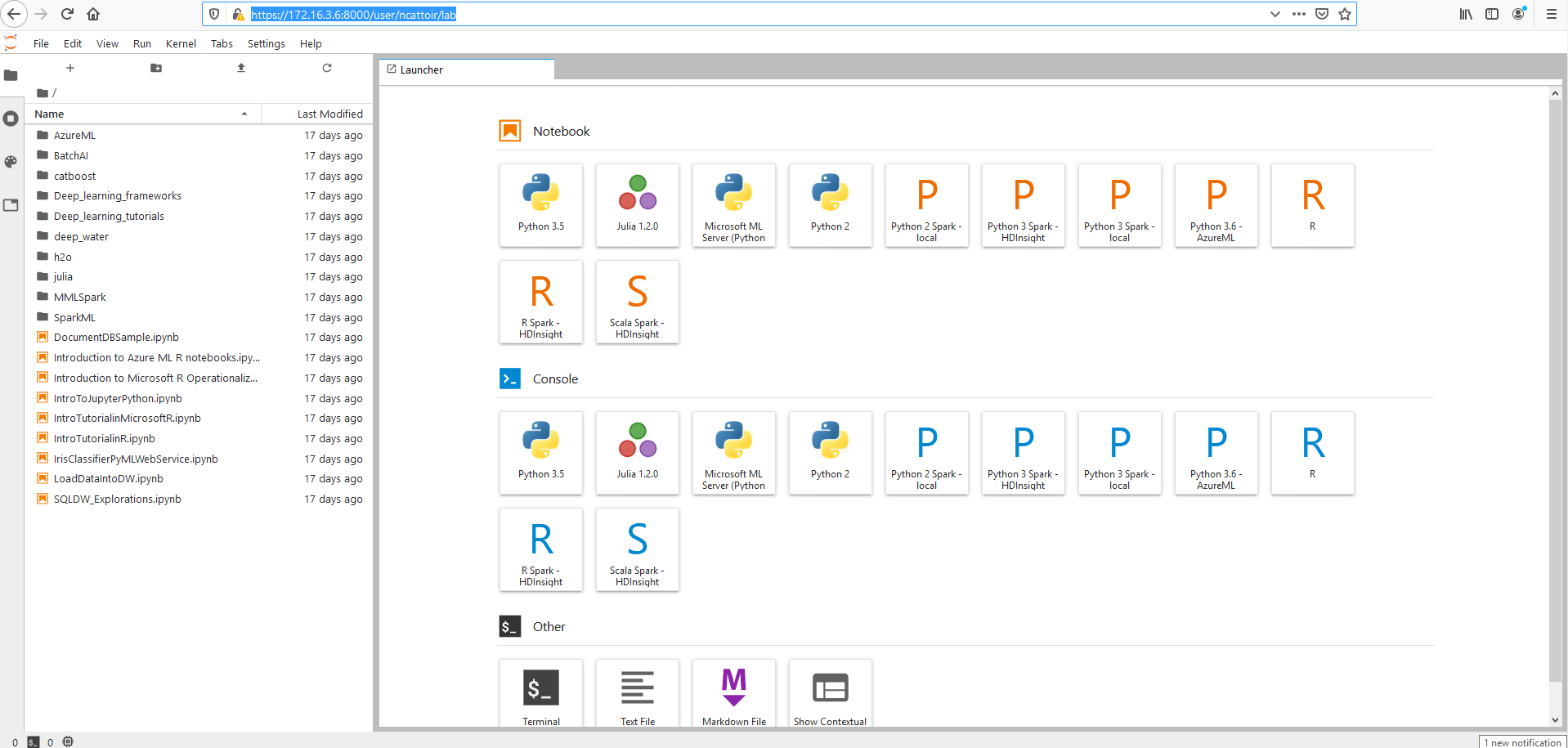Open Running Terminals and Kernels sidebar

pyautogui.click(x=11, y=119)
